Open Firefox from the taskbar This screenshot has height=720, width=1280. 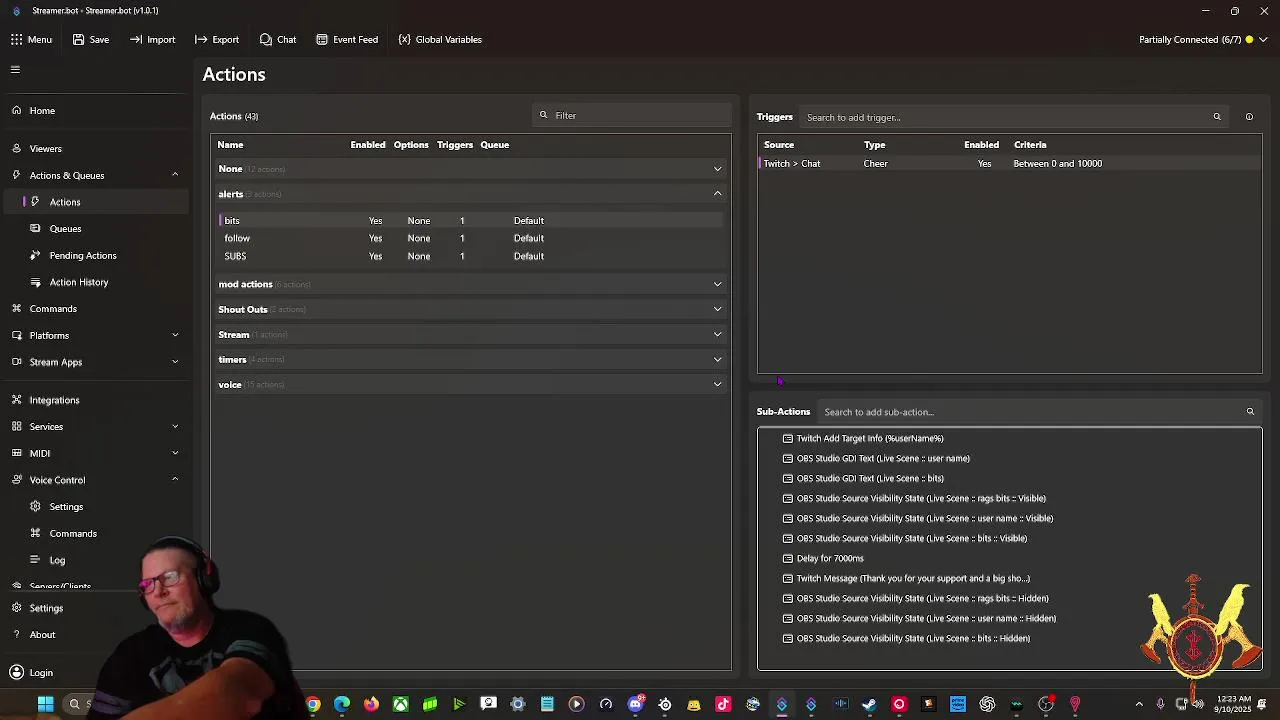(x=371, y=704)
